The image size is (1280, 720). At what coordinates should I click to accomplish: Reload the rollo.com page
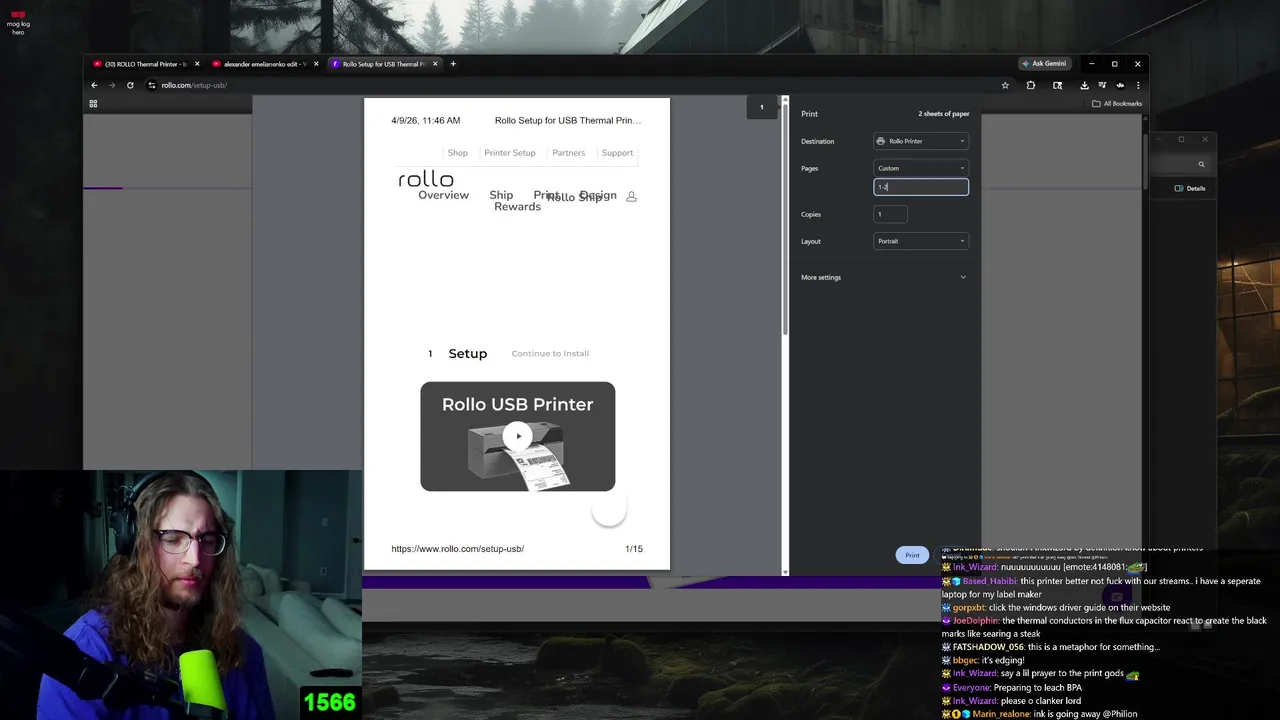130,85
